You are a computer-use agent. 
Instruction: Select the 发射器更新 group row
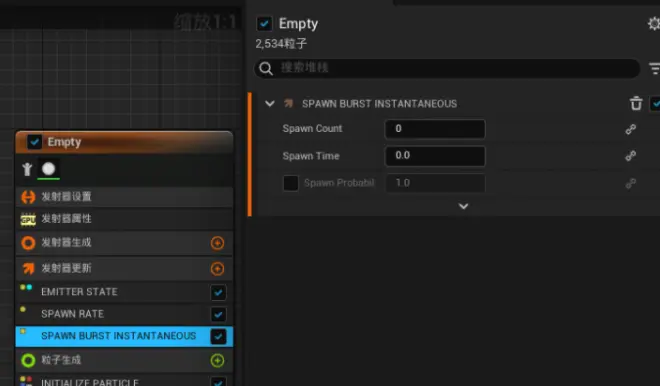click(124, 268)
